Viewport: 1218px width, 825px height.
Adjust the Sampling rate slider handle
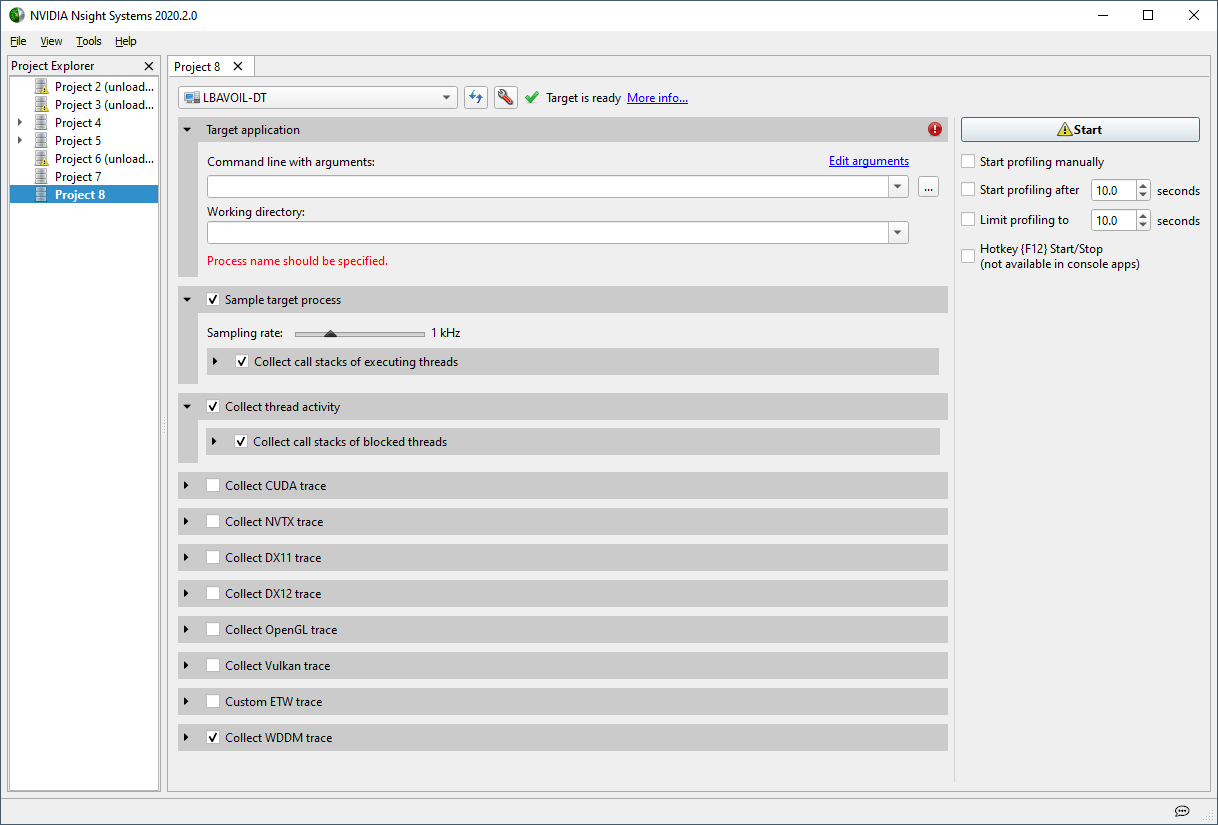click(x=330, y=334)
